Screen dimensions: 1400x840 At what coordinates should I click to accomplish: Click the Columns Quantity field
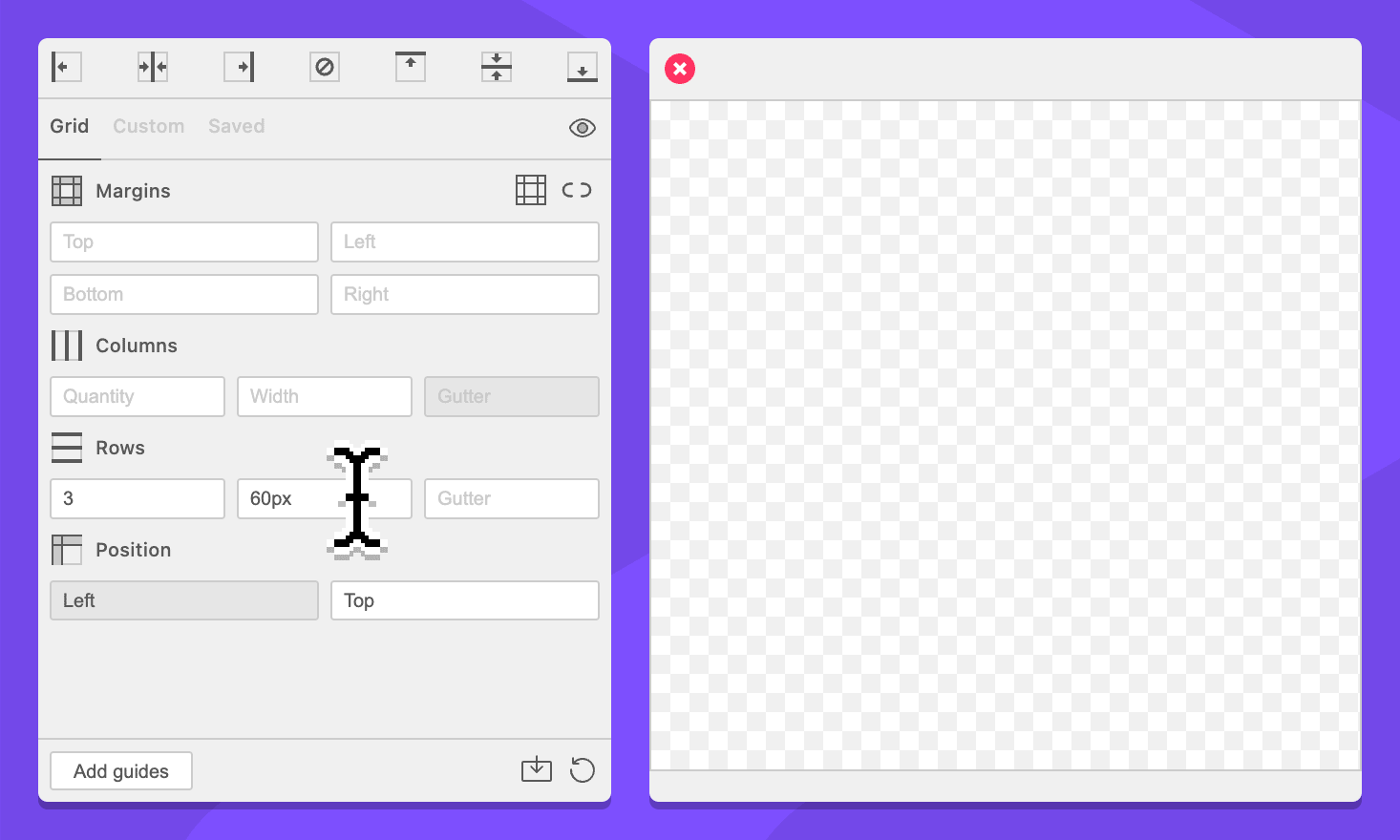point(138,396)
